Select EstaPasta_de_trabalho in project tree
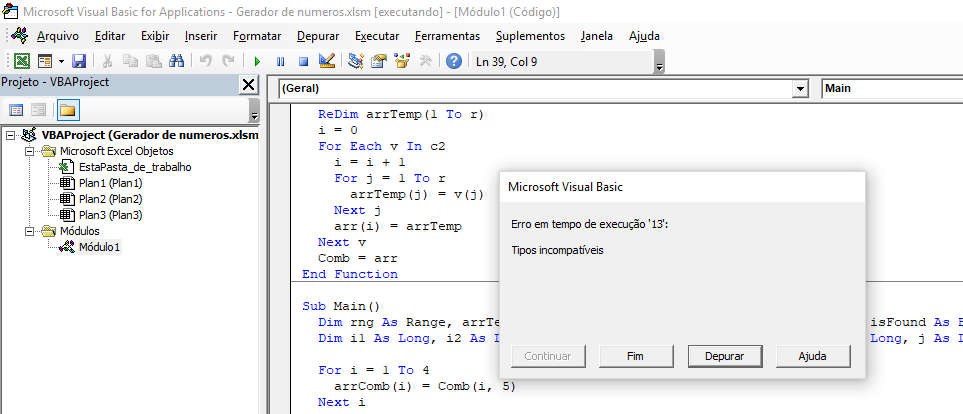Screen dimensions: 963x414 [135, 167]
